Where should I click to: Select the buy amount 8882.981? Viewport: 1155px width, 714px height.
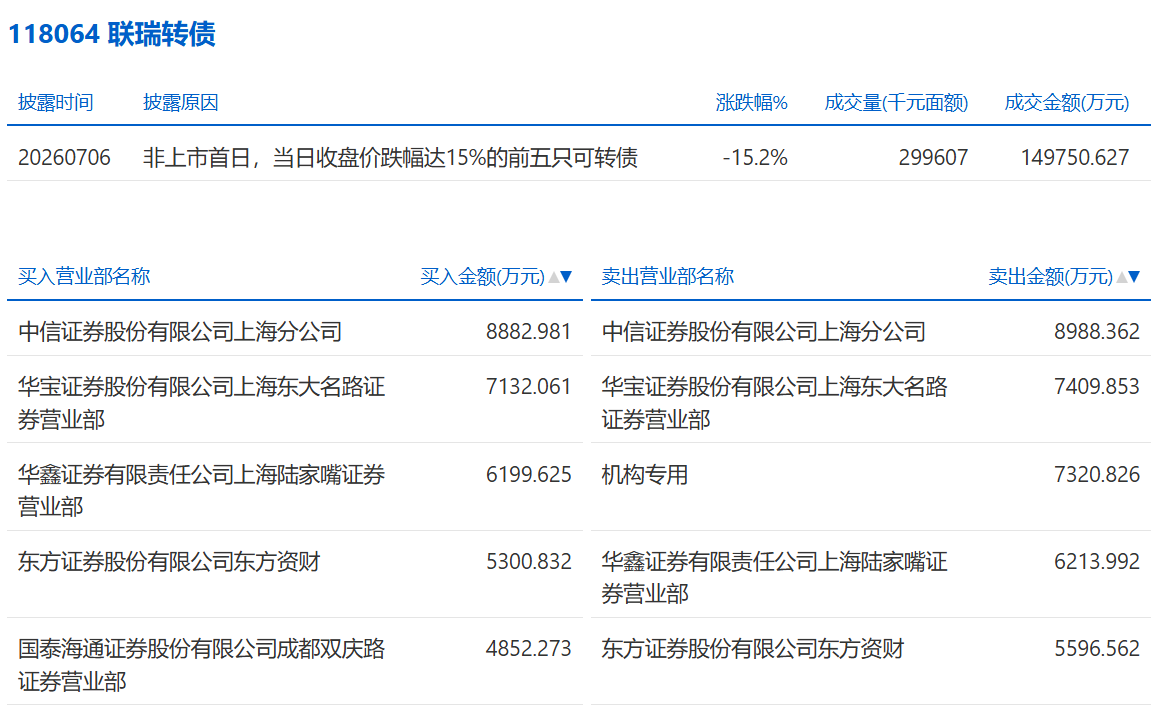[x=528, y=332]
